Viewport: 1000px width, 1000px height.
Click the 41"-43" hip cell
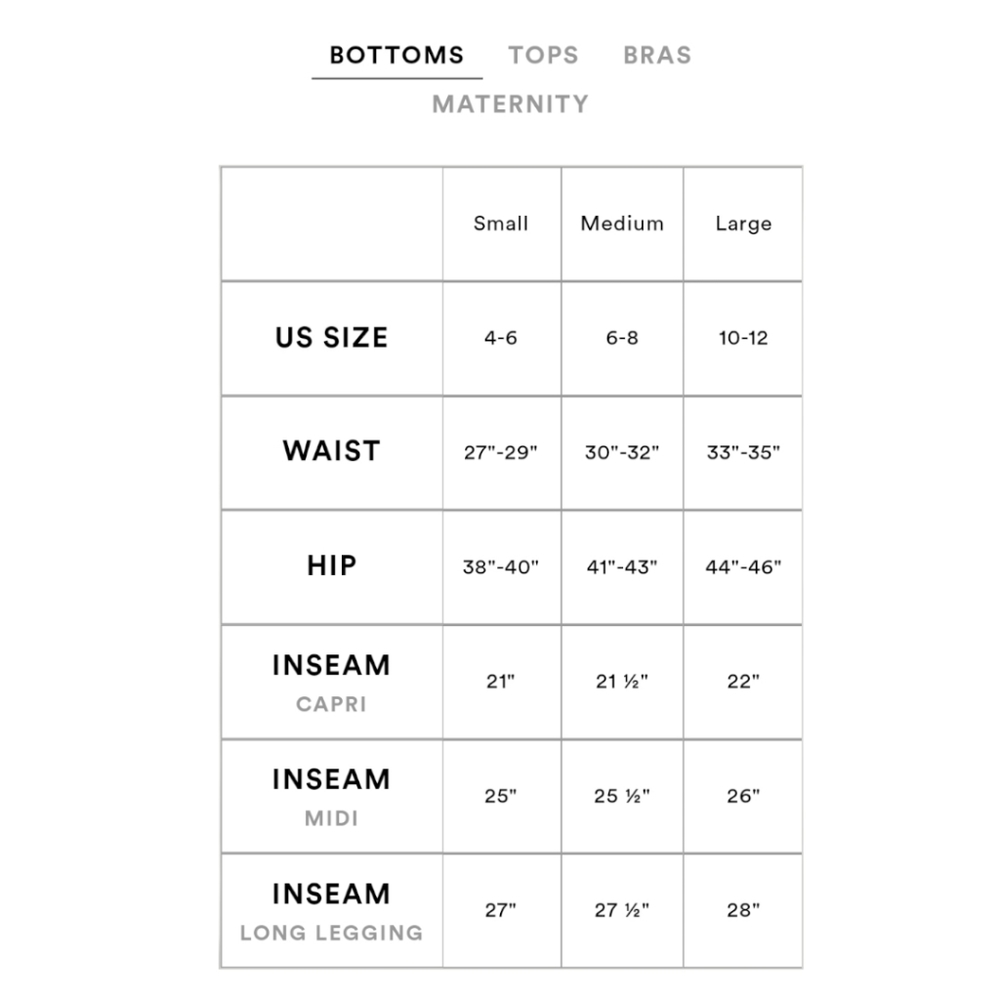(622, 567)
